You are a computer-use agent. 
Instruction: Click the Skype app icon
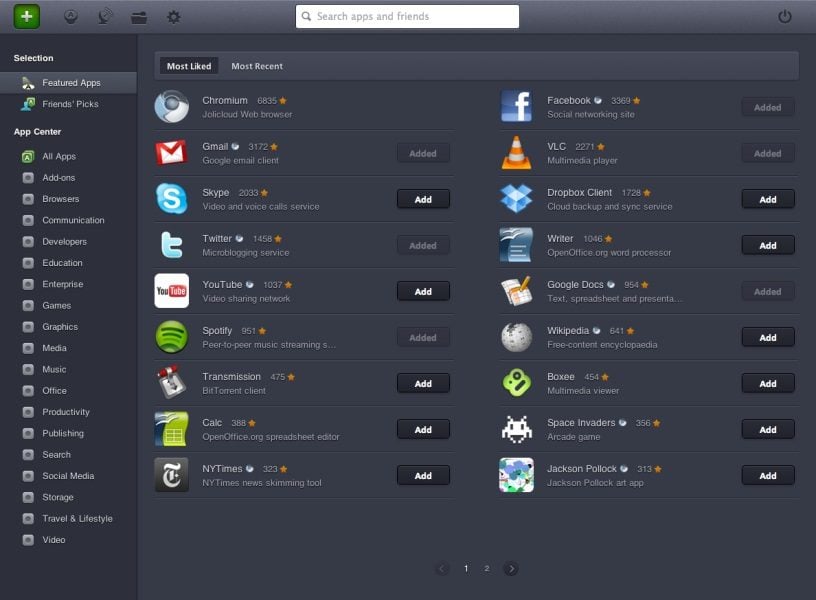[x=171, y=199]
